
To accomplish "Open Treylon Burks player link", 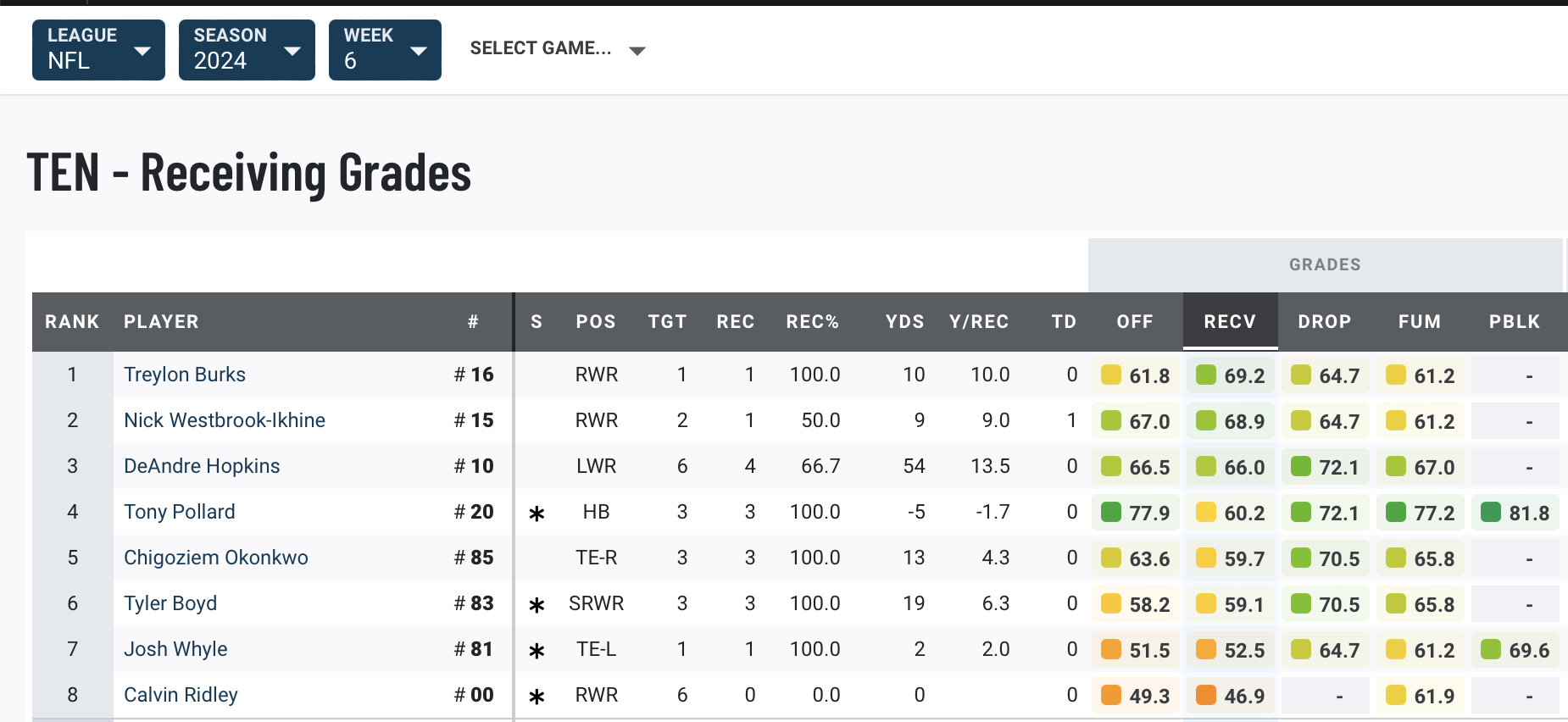I will [x=185, y=375].
